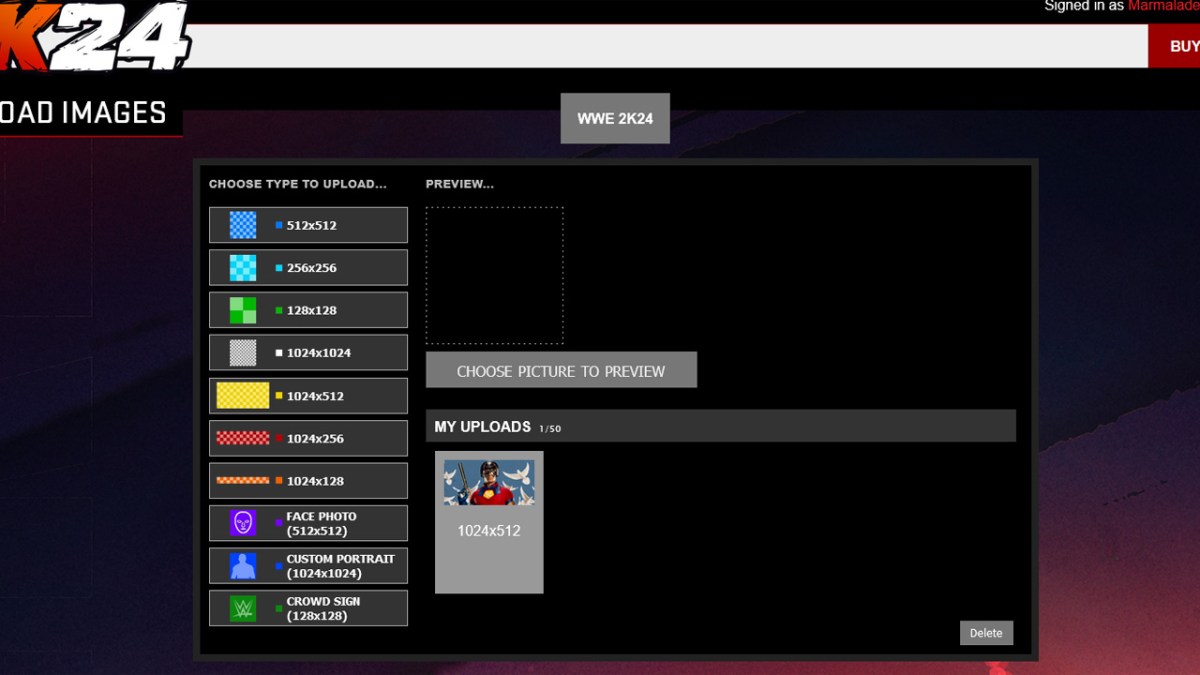1200x675 pixels.
Task: Select the 1024x256 red upload type
Action: click(x=307, y=438)
